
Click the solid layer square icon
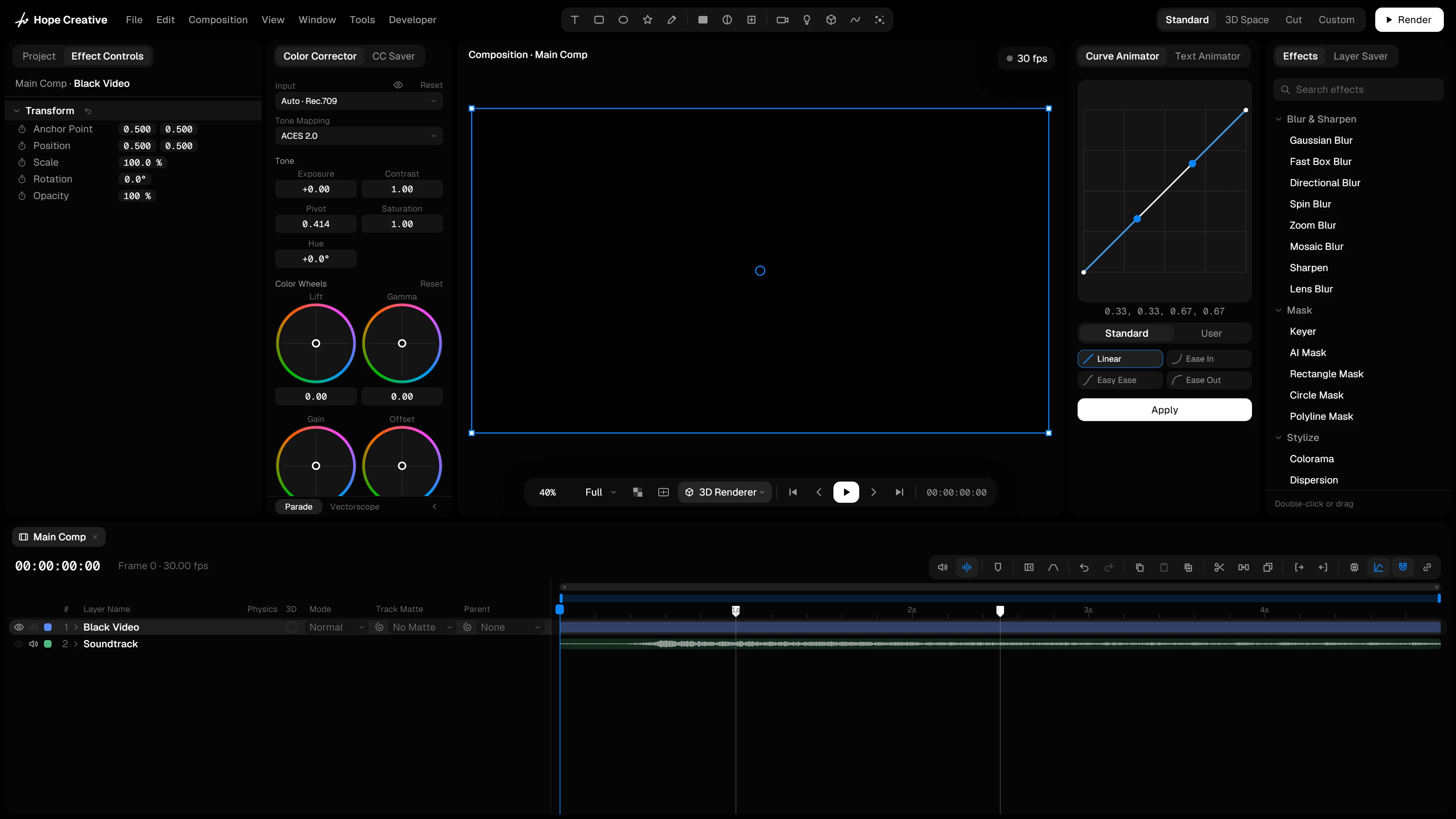(x=703, y=20)
